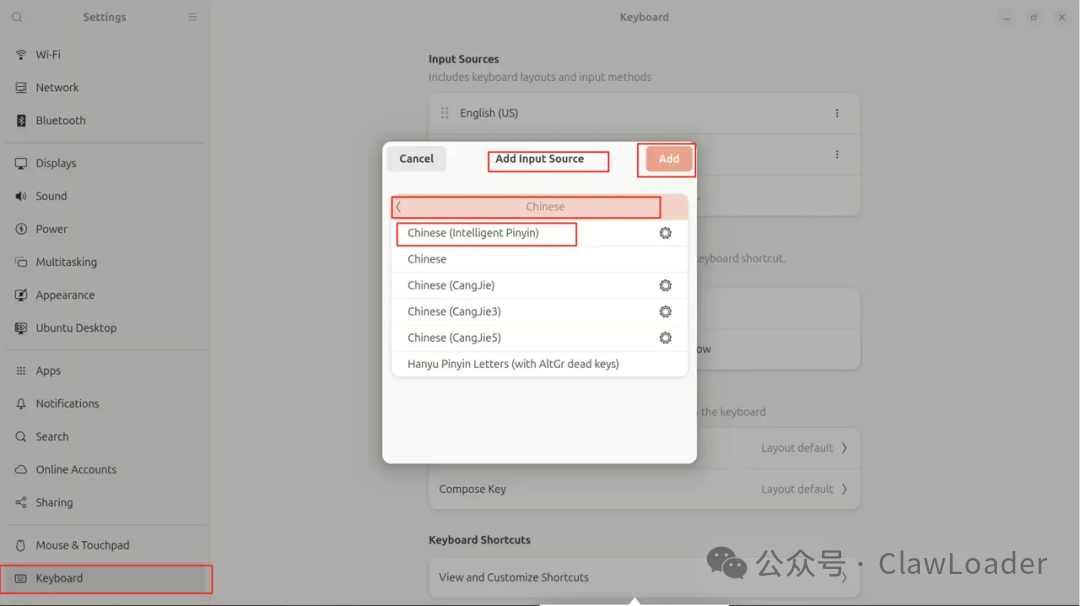Open the Wi-Fi settings panel

pyautogui.click(x=105, y=54)
